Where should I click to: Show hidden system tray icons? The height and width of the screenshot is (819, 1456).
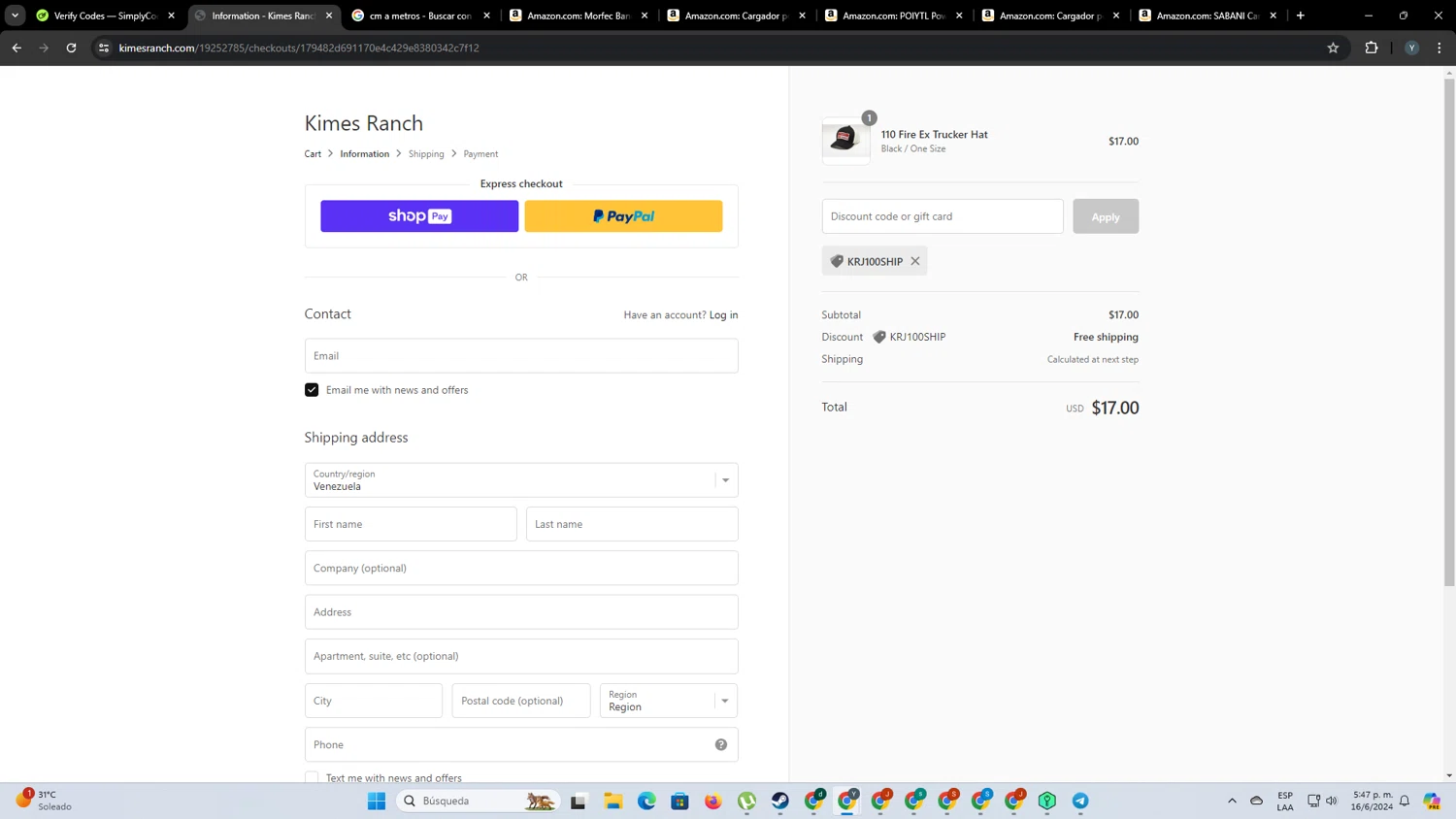[x=1232, y=801]
